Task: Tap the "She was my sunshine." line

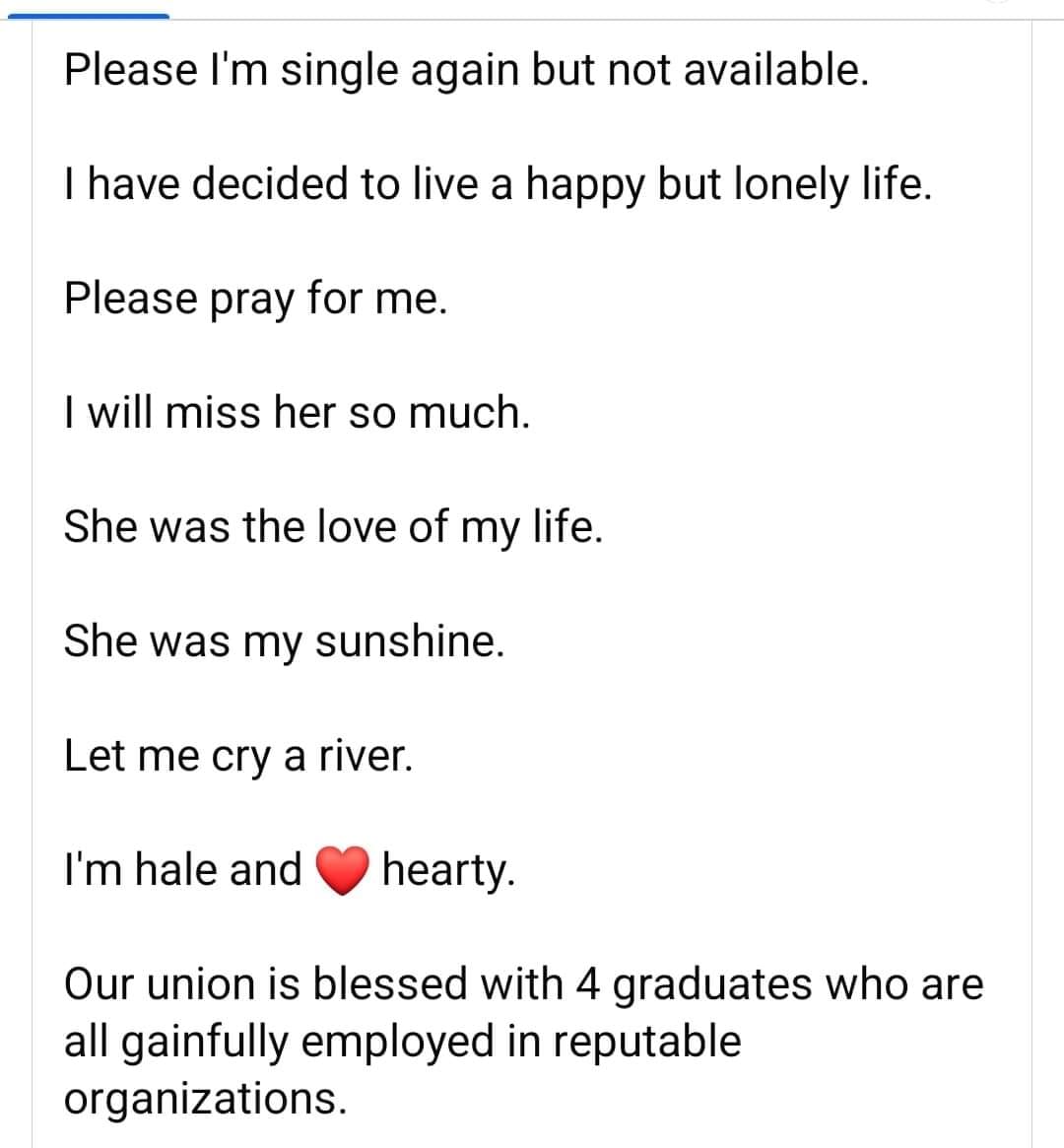Action: point(284,641)
